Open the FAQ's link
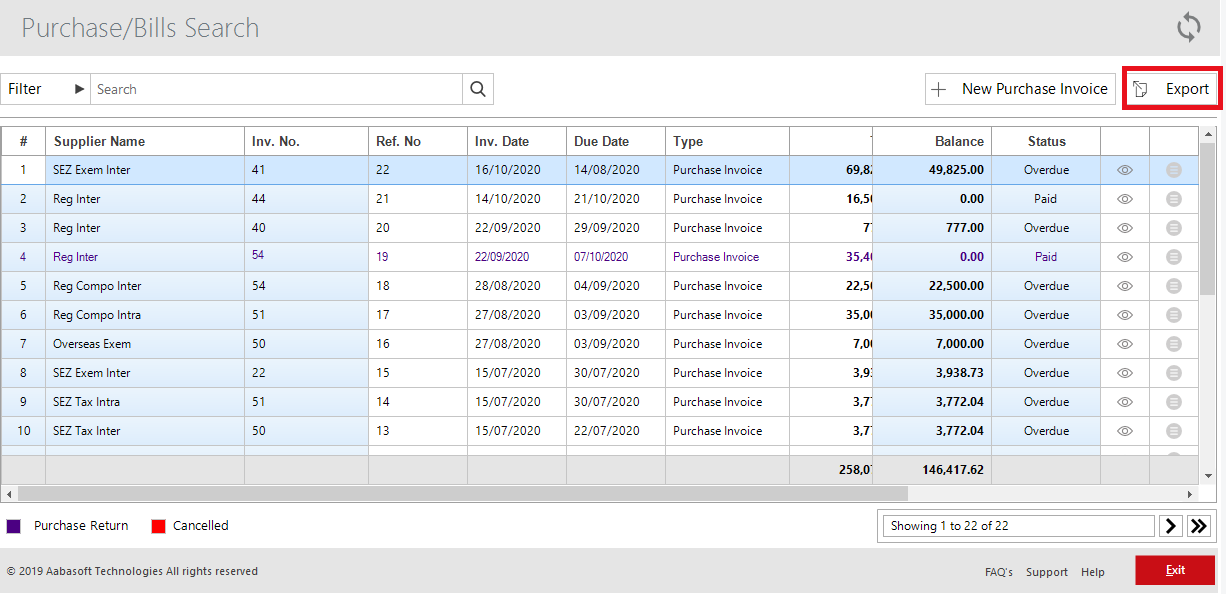The width and height of the screenshot is (1226, 594). point(998,571)
